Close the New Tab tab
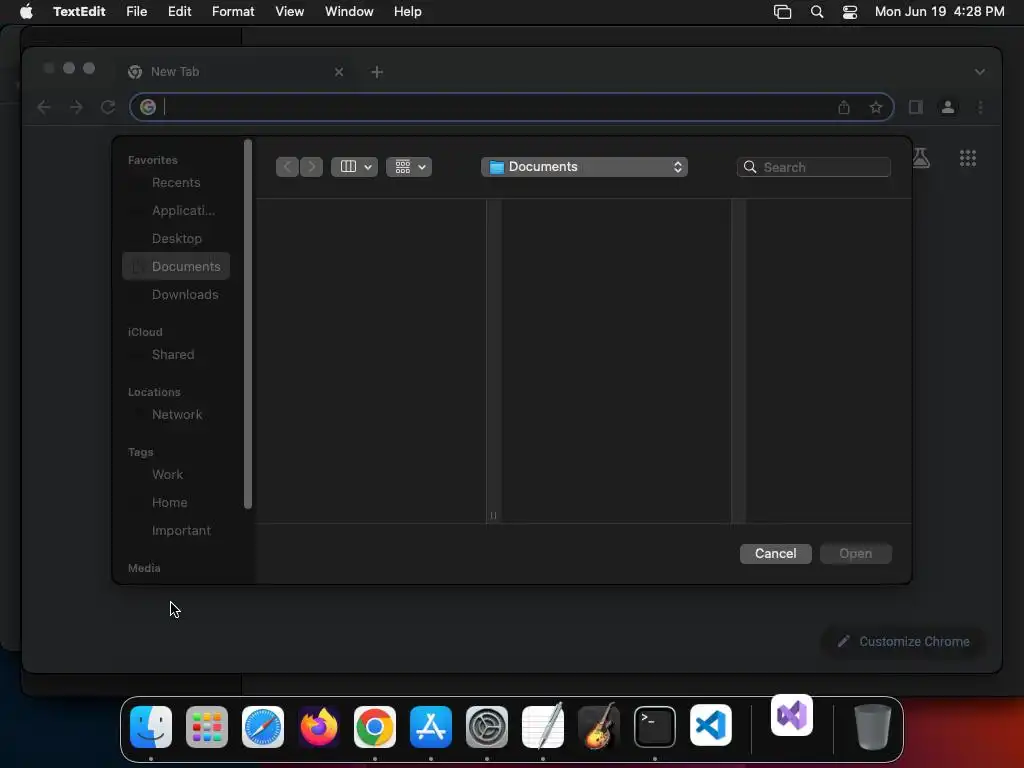Screen dimensions: 1024x768 tap(339, 72)
